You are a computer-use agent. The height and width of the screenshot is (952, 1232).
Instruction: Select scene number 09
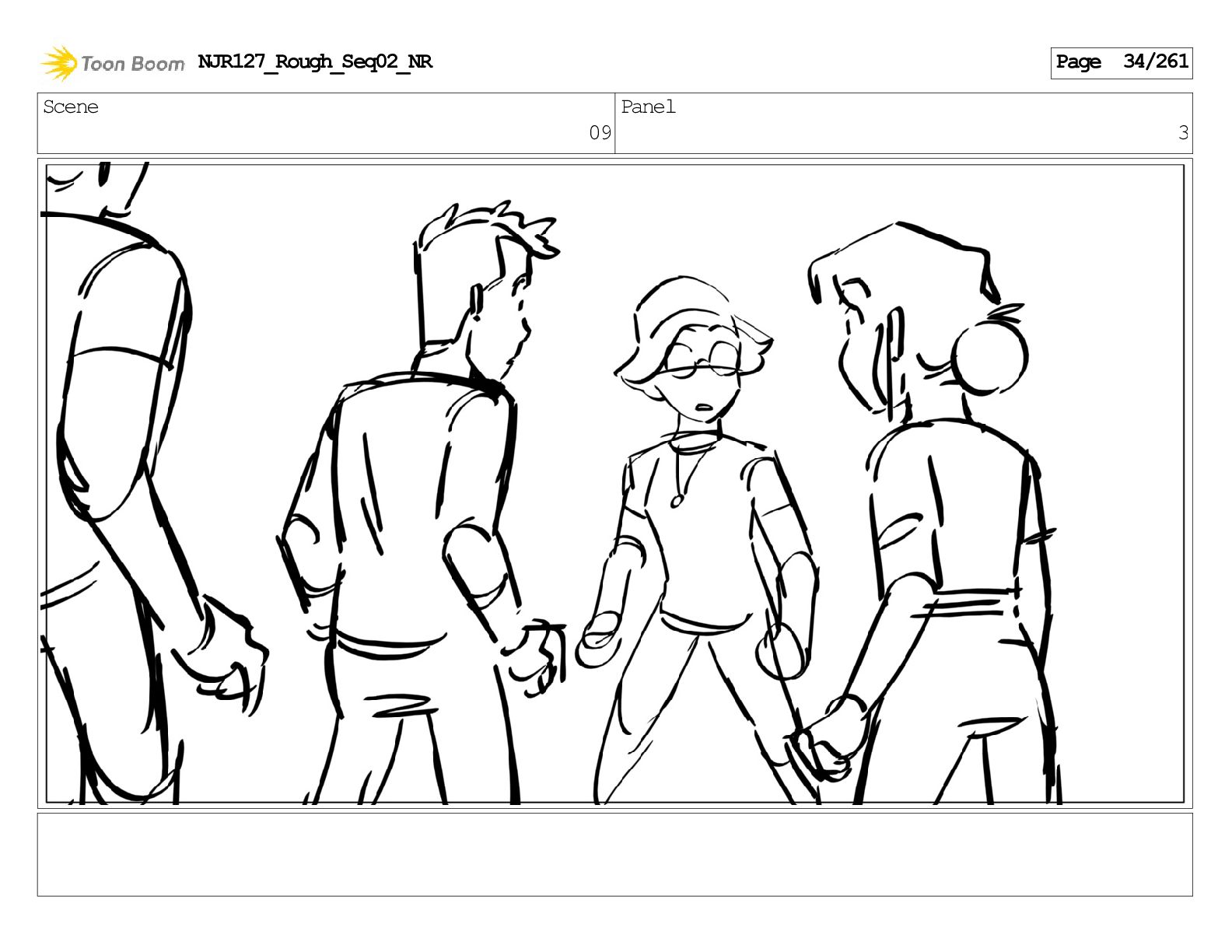tap(600, 133)
